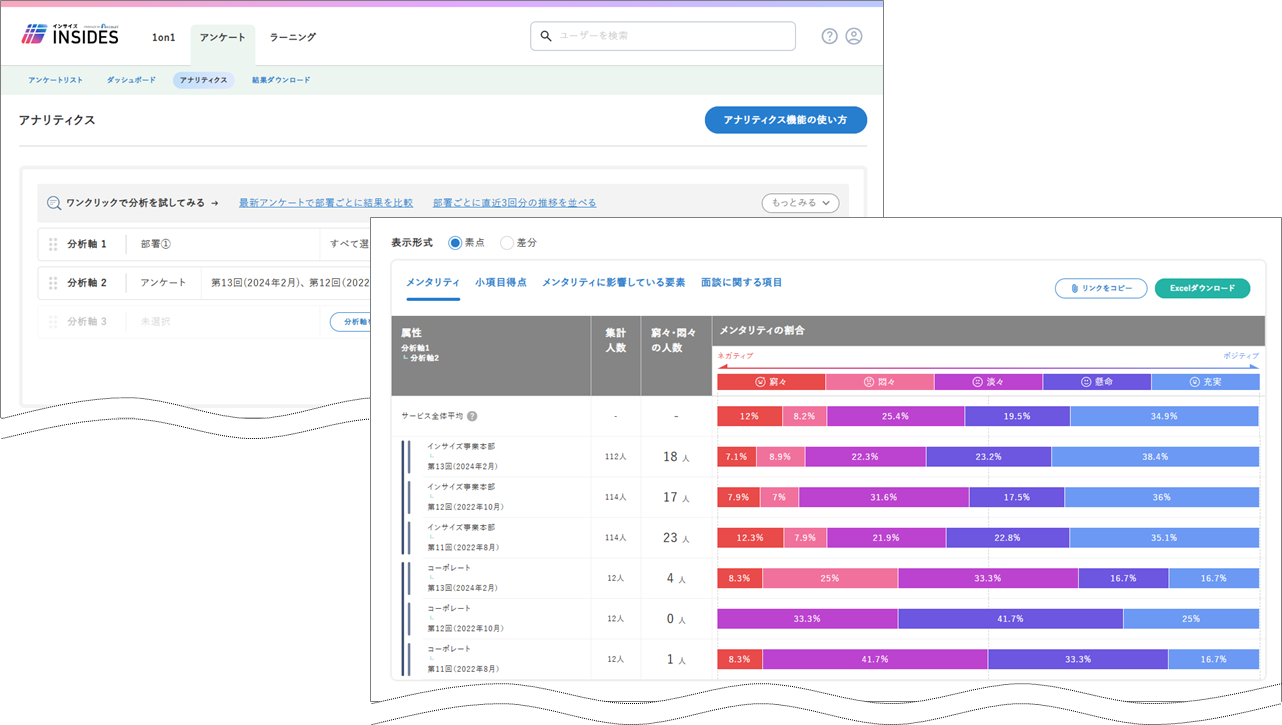
Task: Open the ラーニング tab
Action: pyautogui.click(x=292, y=38)
